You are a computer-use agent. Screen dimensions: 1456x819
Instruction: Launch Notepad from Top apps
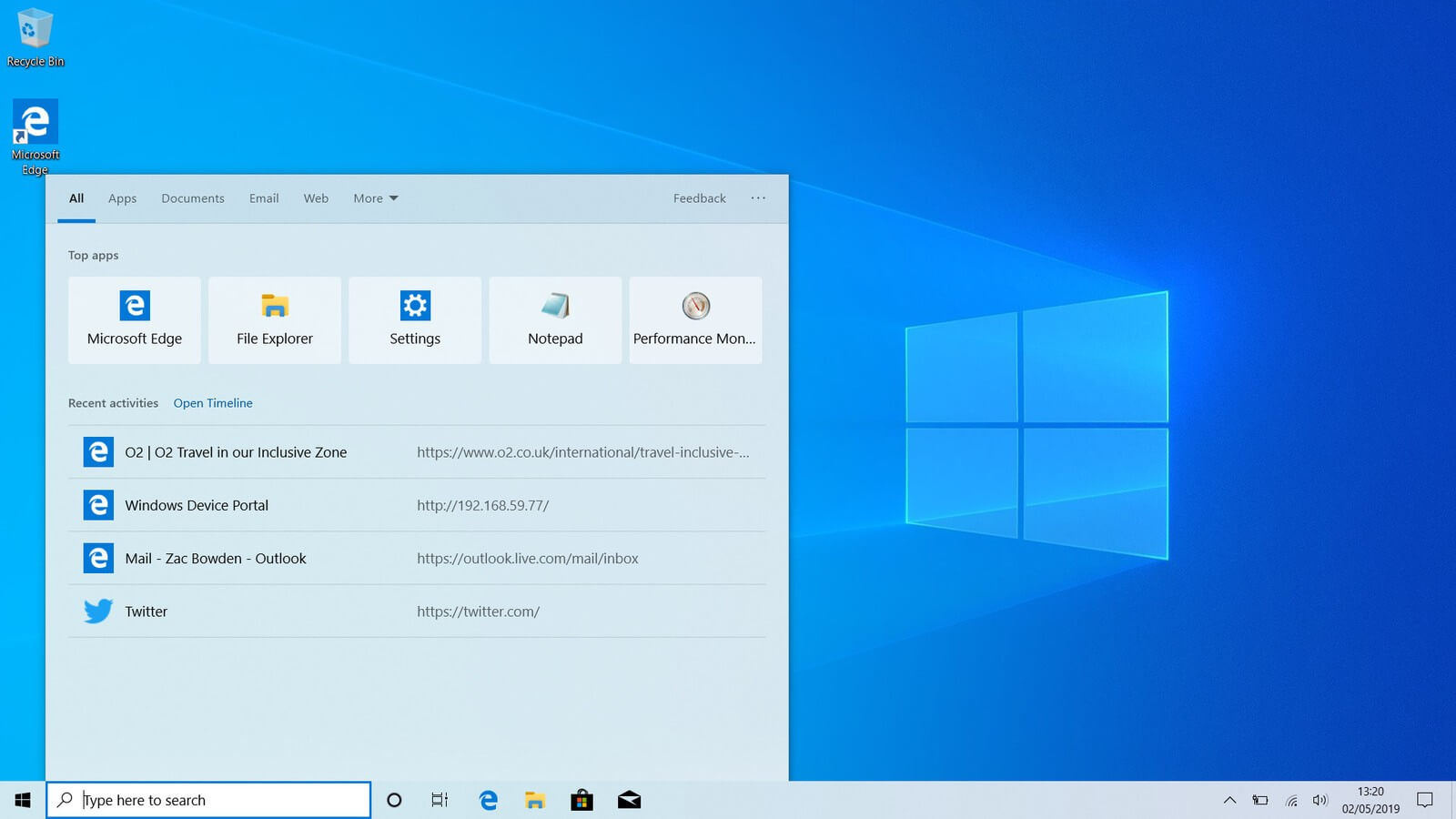pos(554,319)
